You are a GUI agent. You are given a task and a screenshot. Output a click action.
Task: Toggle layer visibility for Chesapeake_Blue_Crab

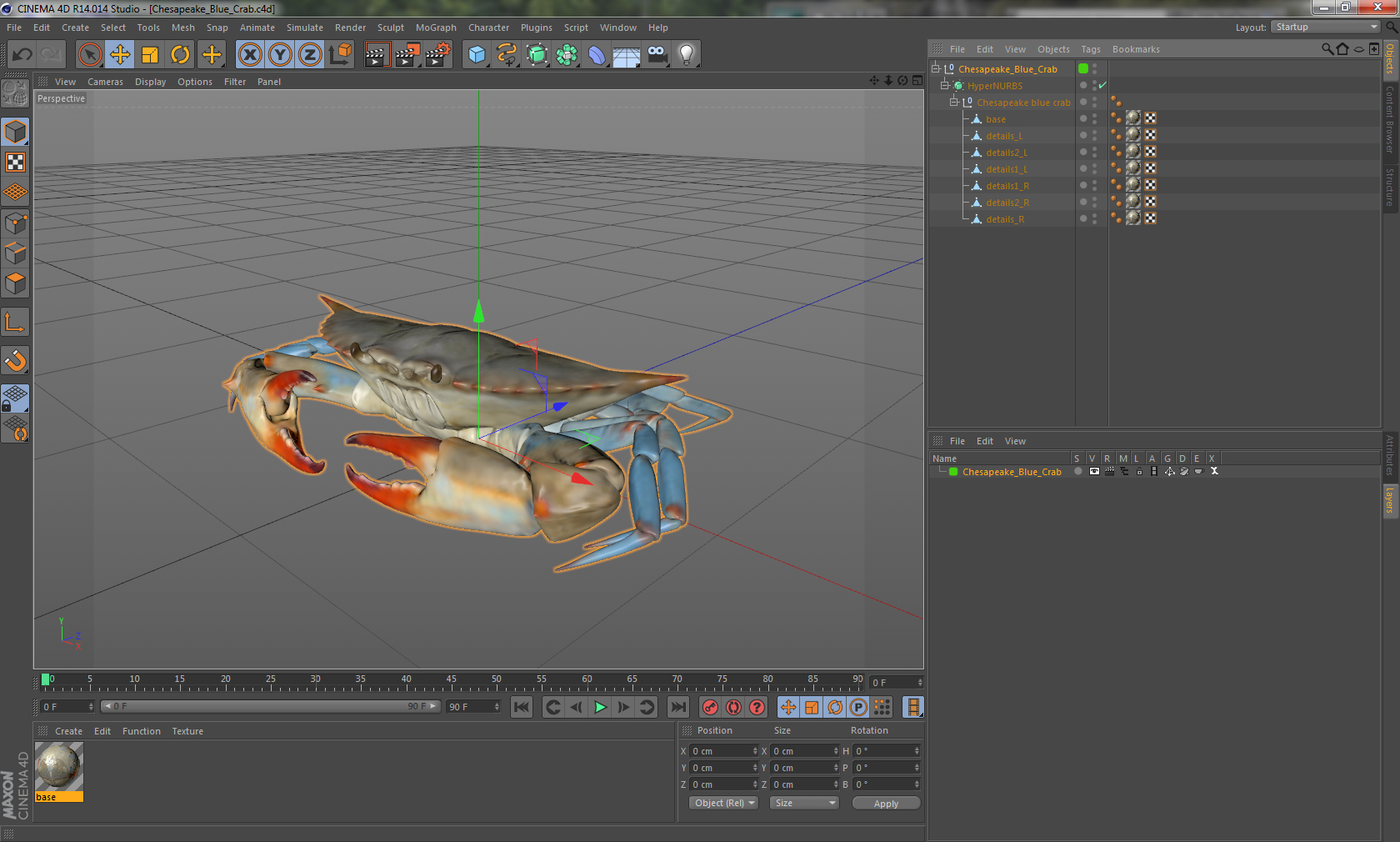1094,471
